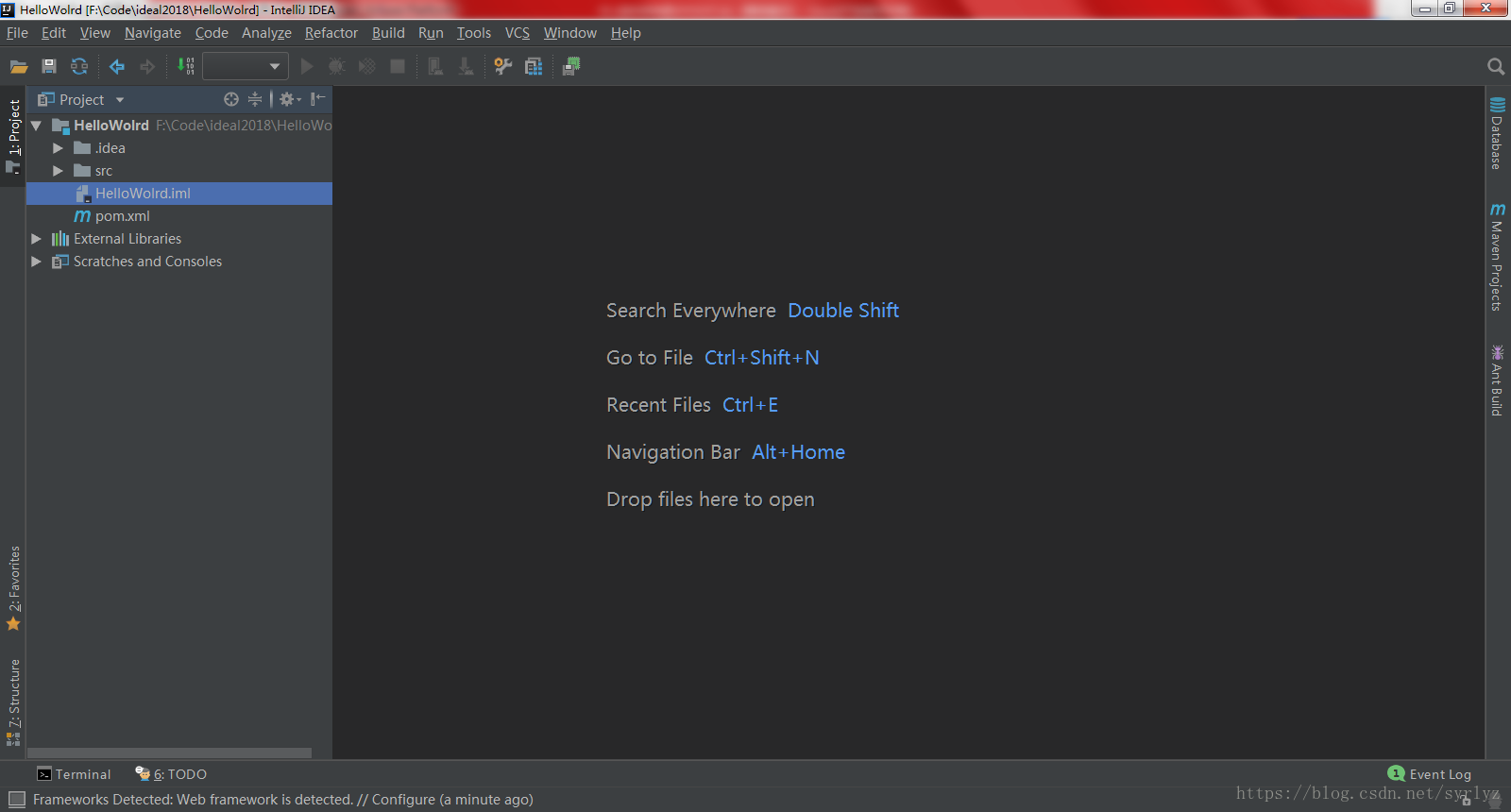The width and height of the screenshot is (1511, 812).
Task: Open the Help menu
Action: click(625, 33)
